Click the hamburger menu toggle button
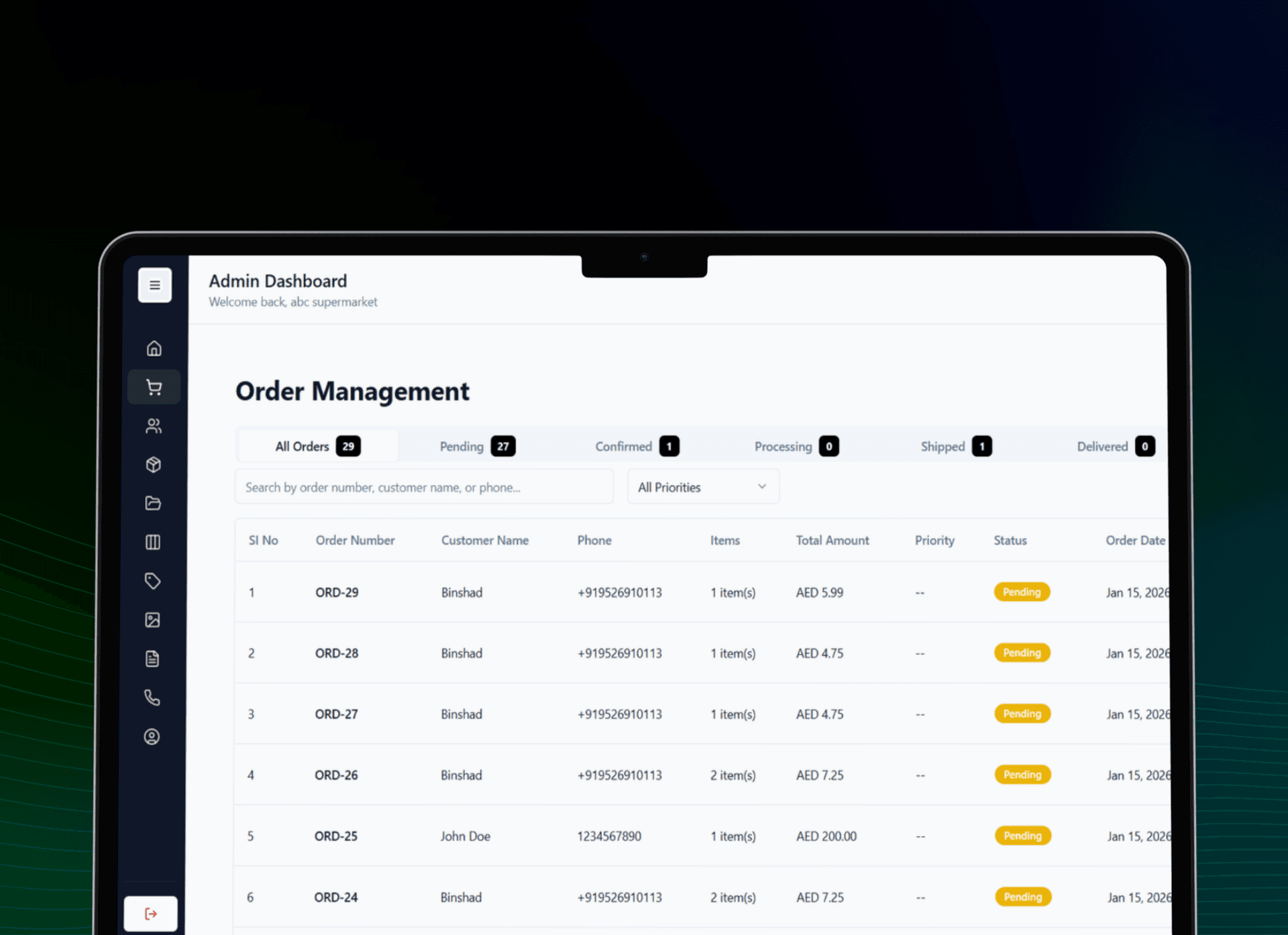 (x=154, y=285)
